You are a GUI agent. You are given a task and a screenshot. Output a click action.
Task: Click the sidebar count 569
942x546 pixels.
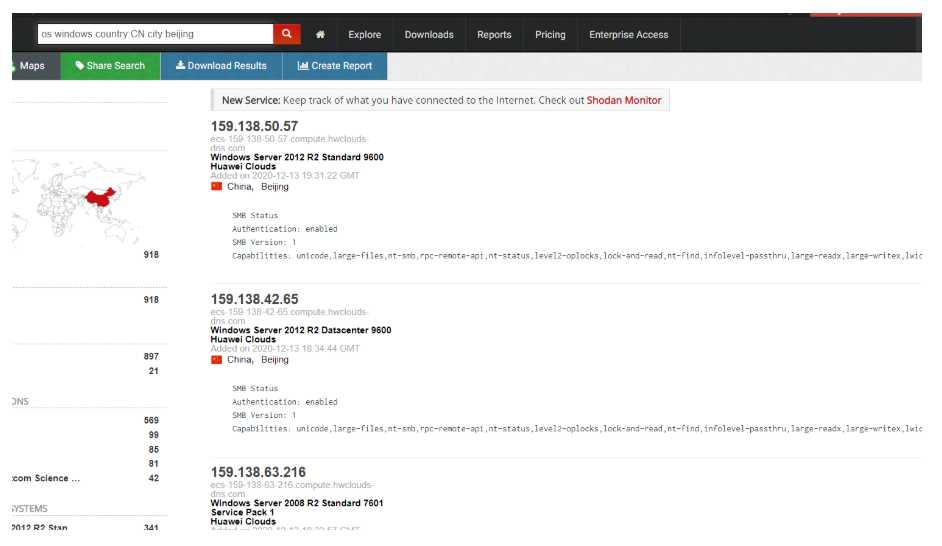(x=151, y=420)
